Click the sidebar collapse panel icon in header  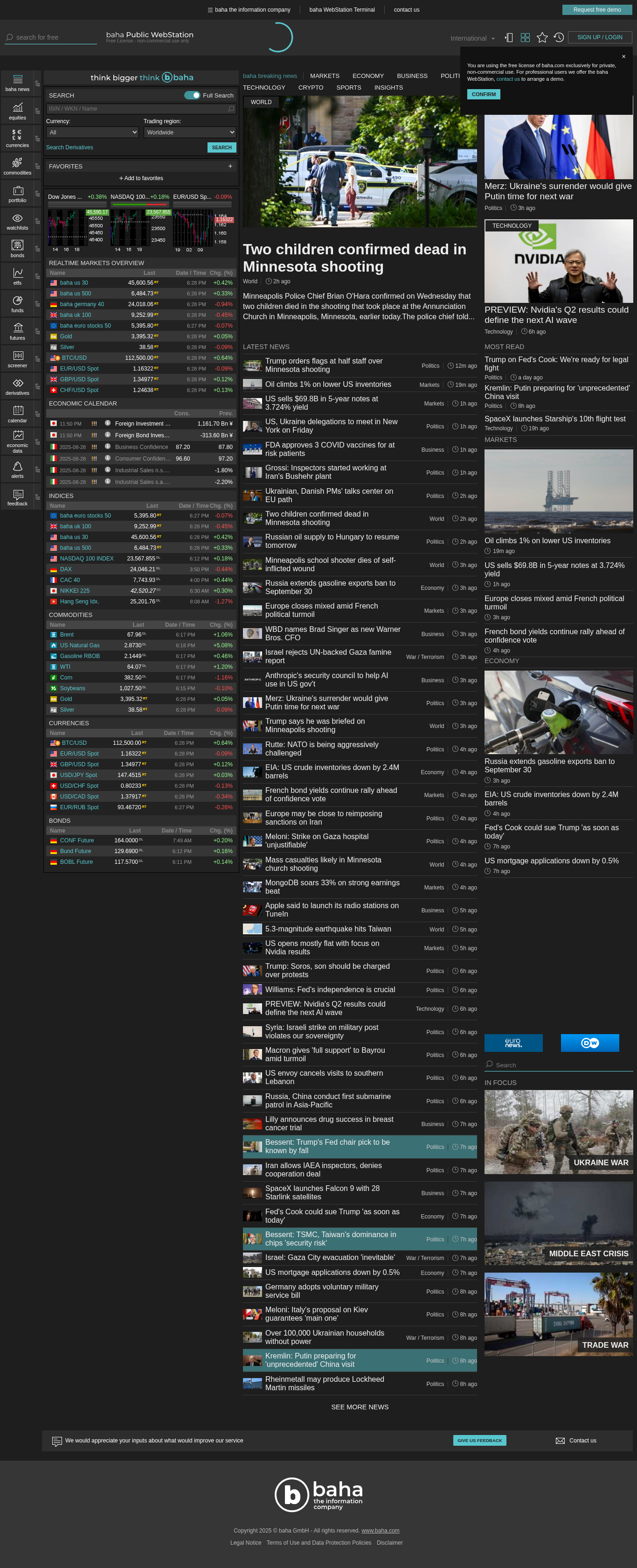[509, 38]
